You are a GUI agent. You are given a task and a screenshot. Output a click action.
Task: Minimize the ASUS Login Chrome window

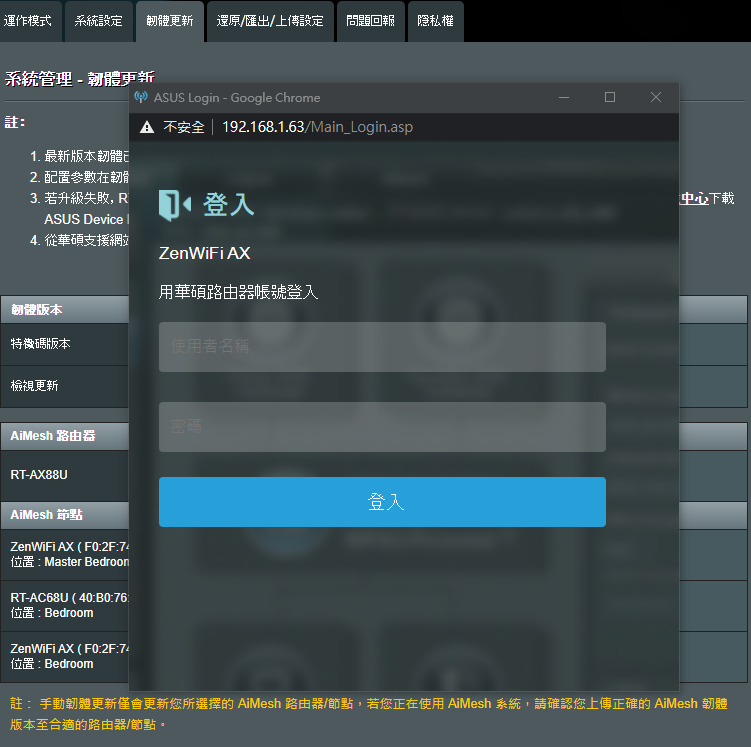(565, 97)
